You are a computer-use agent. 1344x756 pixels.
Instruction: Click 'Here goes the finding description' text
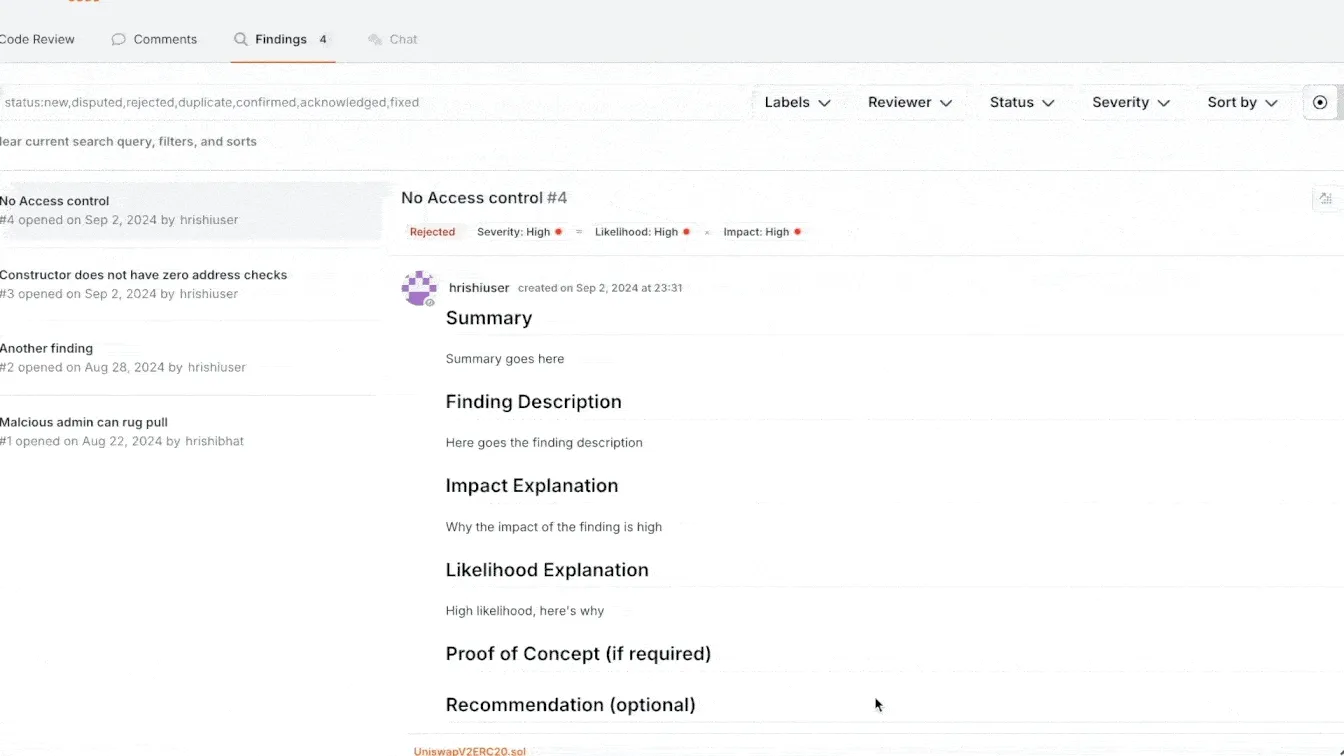click(x=544, y=443)
